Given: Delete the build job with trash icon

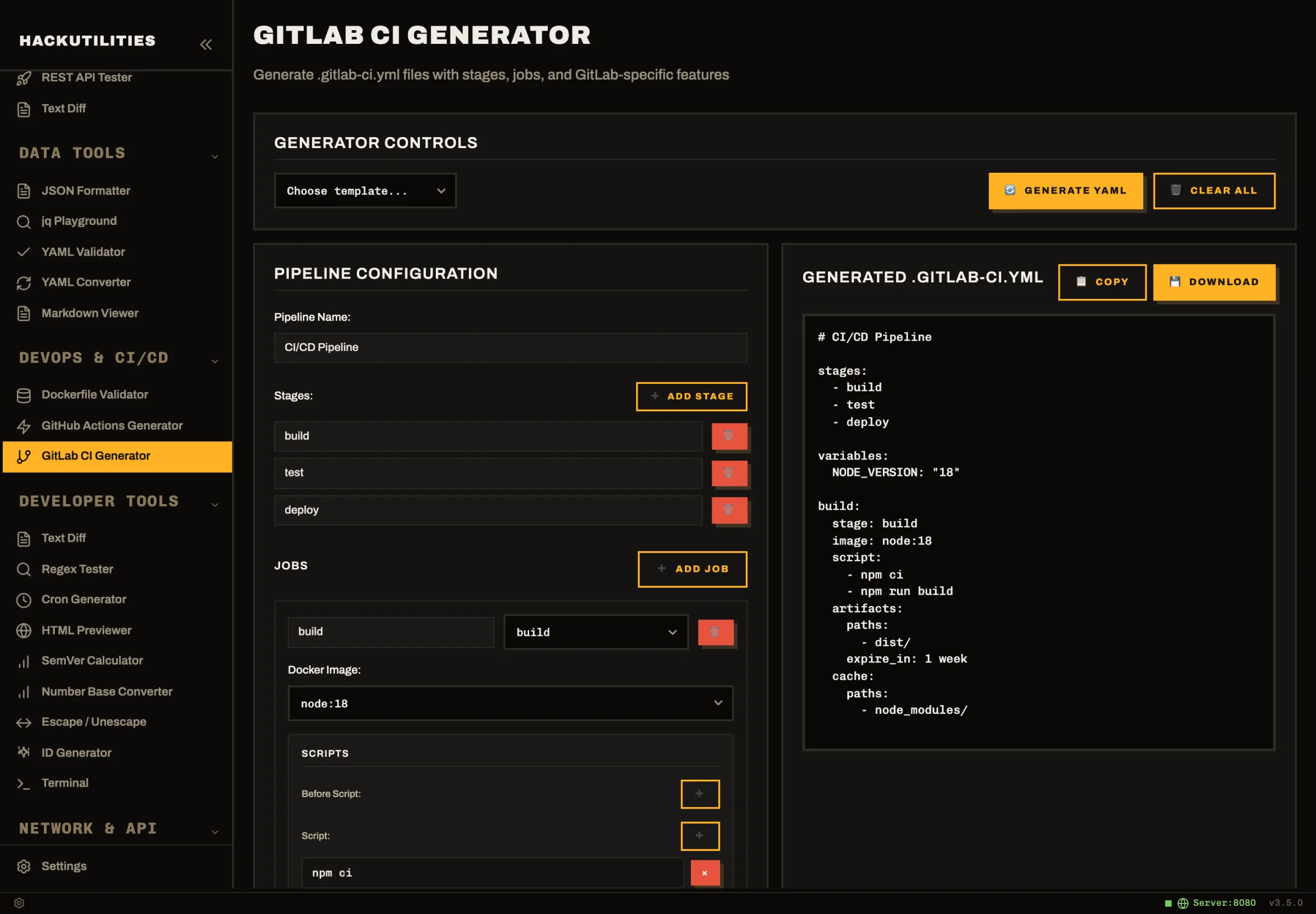Looking at the screenshot, I should point(715,632).
